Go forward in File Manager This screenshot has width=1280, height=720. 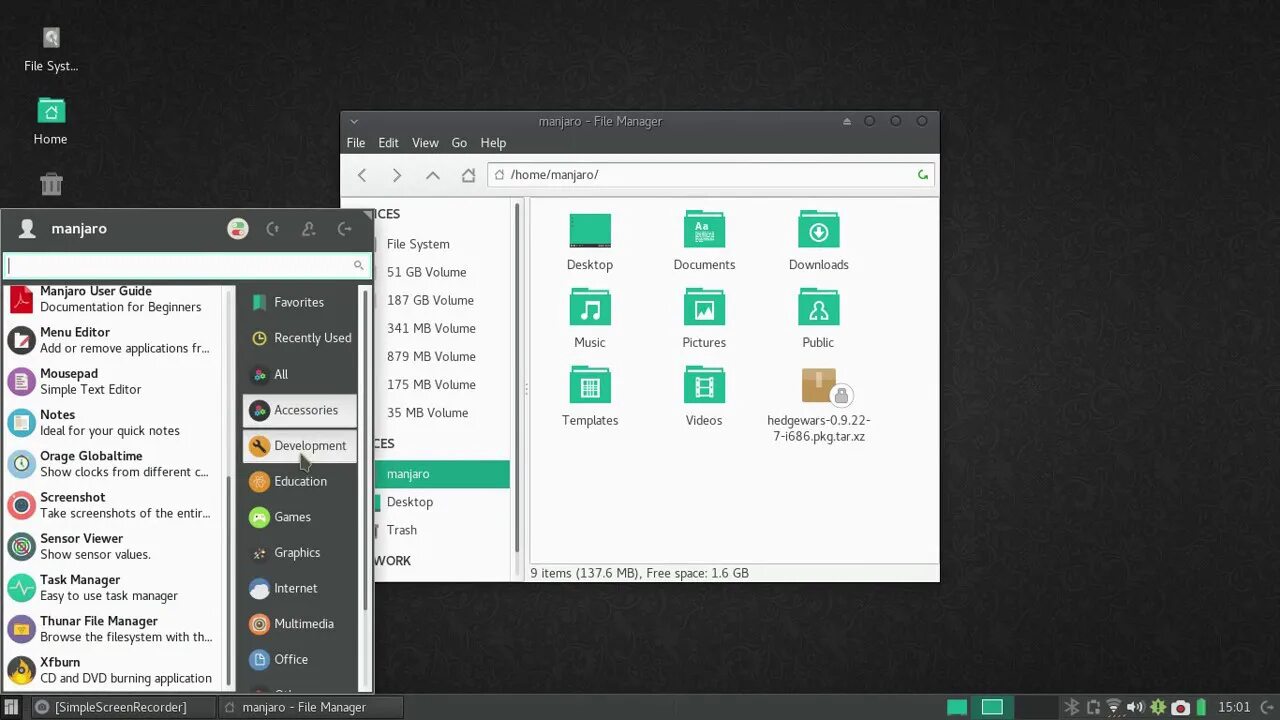pos(397,175)
